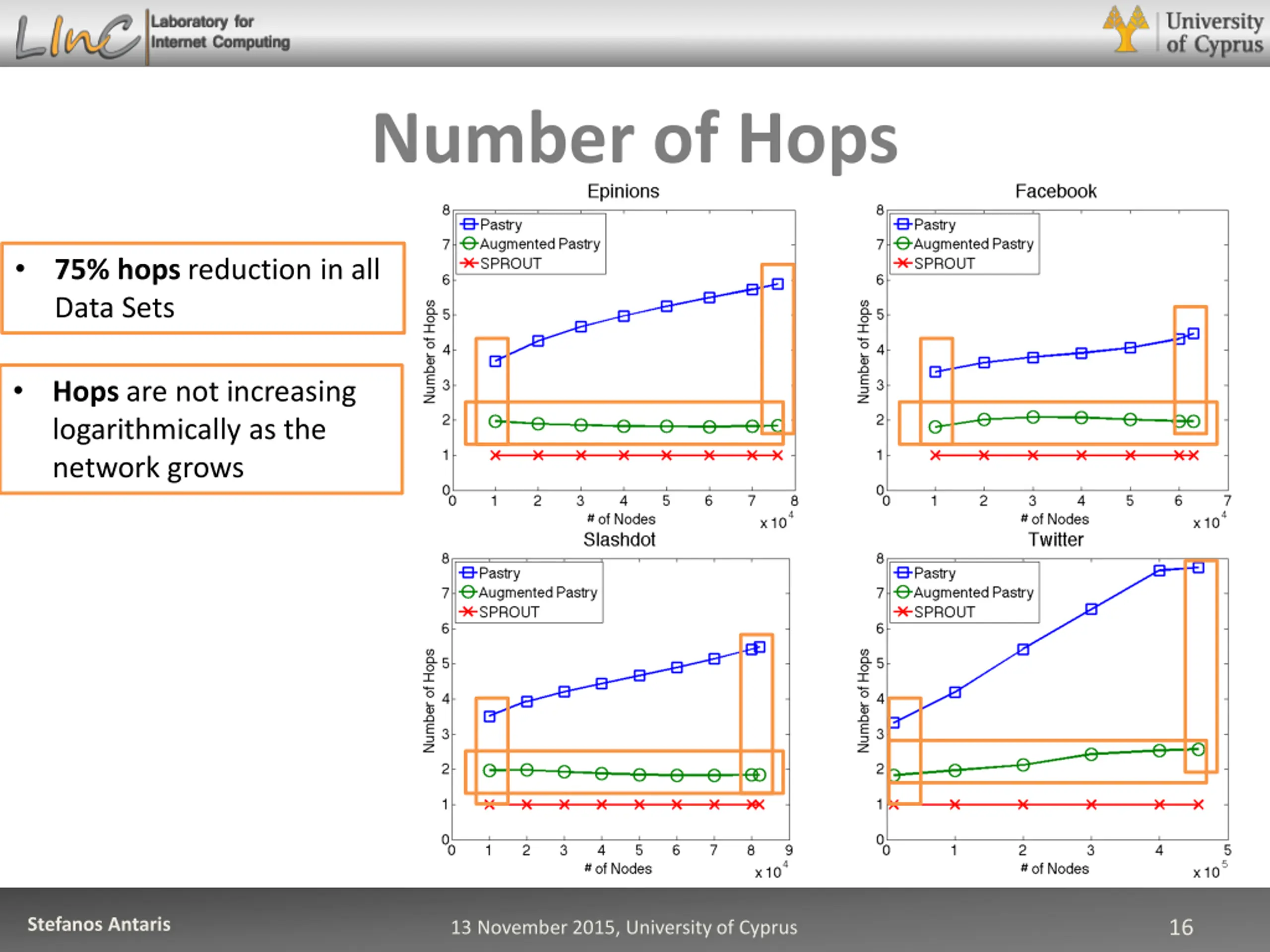Screen dimensions: 1270x952
Task: Click the Epinions chart title
Action: pos(623,191)
